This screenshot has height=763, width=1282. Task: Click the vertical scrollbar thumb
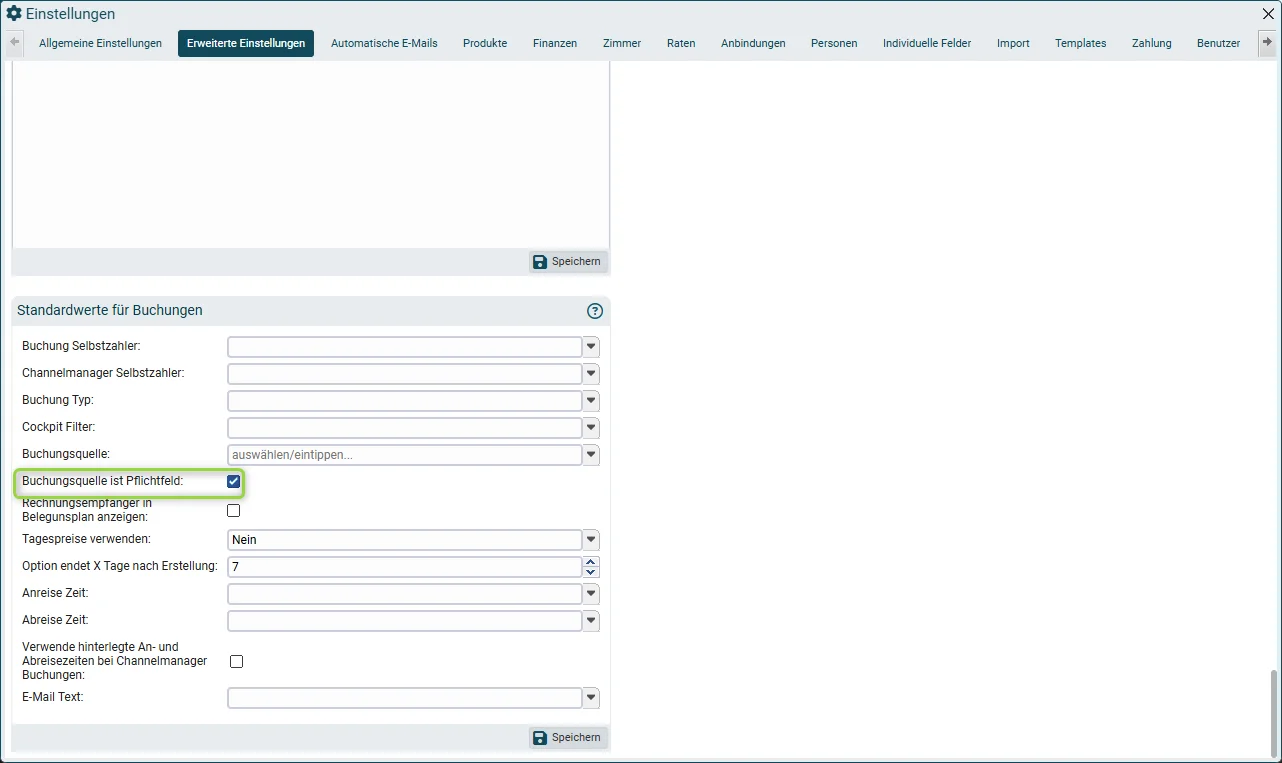[x=1273, y=712]
